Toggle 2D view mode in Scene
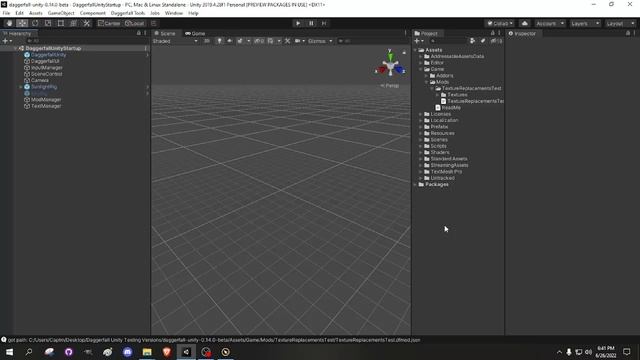This screenshot has width=640, height=360. pos(207,41)
